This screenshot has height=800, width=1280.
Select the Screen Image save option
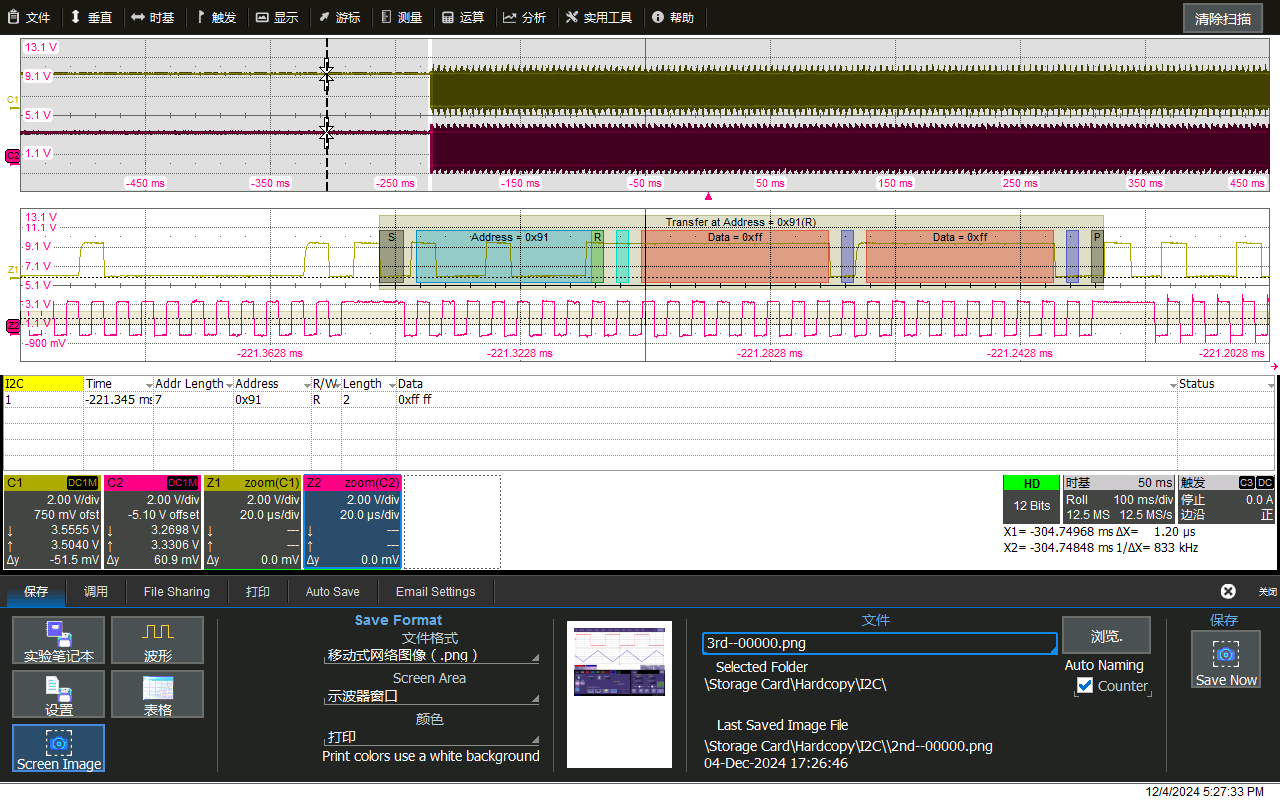click(x=58, y=749)
